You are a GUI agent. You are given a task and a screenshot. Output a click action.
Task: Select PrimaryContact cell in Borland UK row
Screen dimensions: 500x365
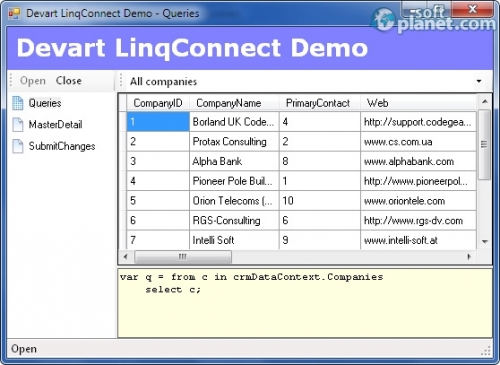(320, 122)
